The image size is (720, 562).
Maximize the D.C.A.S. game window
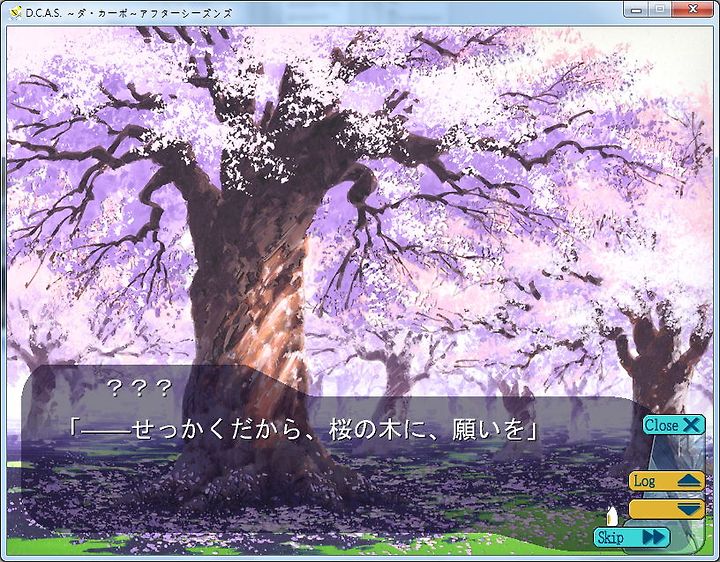[659, 9]
